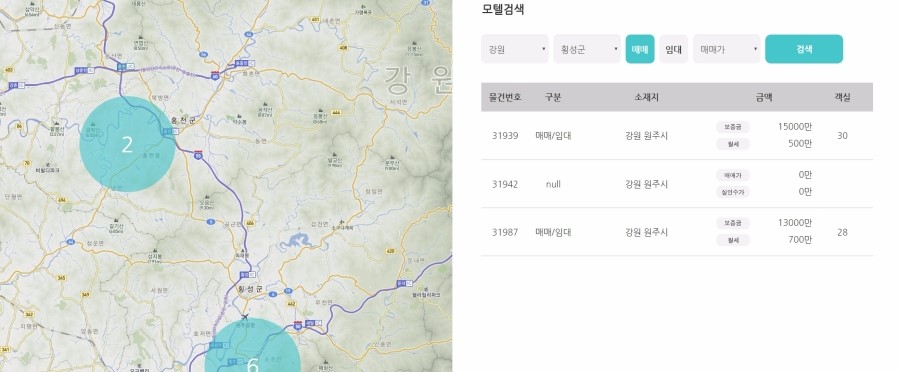Click 강원 원주시 location in row 31939
The image size is (900, 372).
(646, 136)
